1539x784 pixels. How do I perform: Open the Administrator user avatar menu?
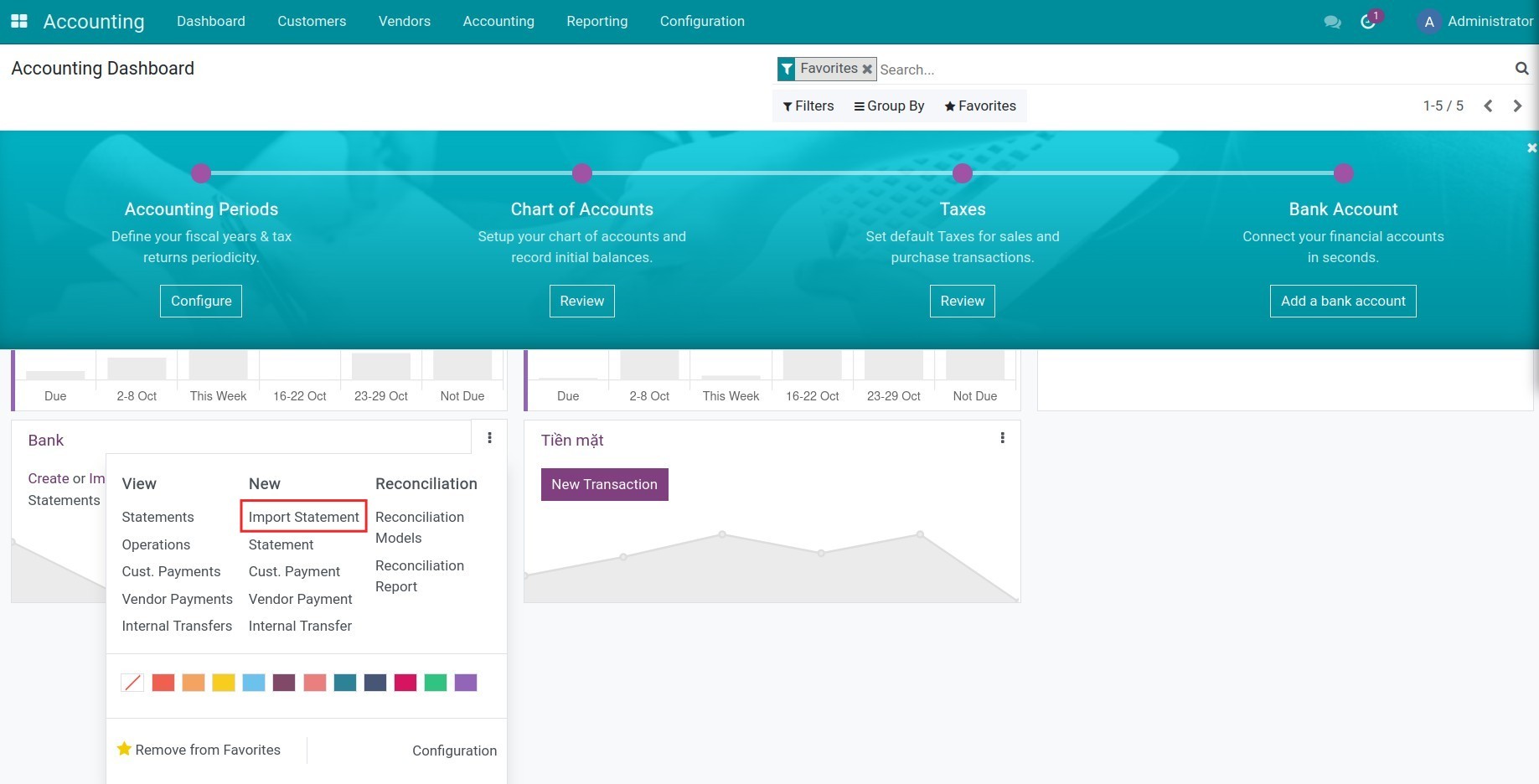(x=1428, y=21)
